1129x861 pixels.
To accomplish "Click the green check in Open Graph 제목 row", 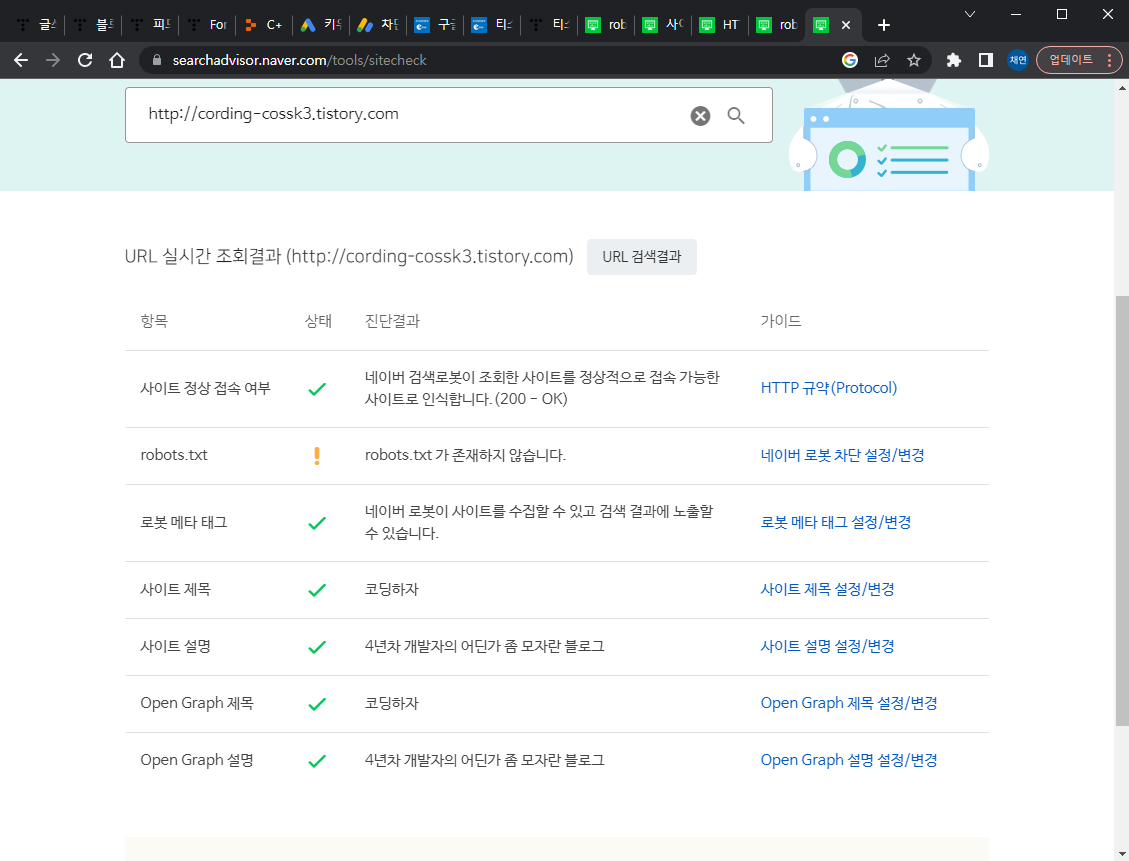I will click(317, 704).
